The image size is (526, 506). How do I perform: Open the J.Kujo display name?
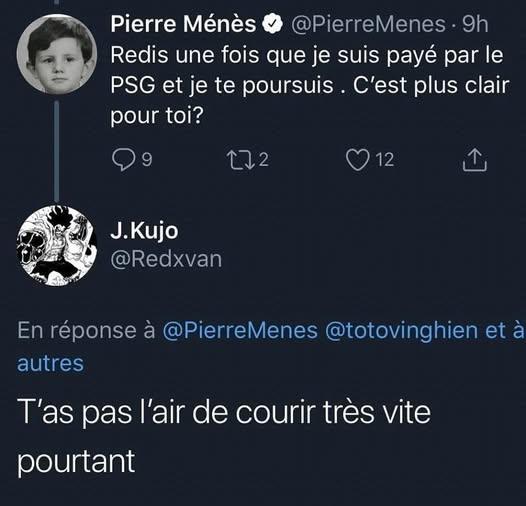(x=144, y=231)
